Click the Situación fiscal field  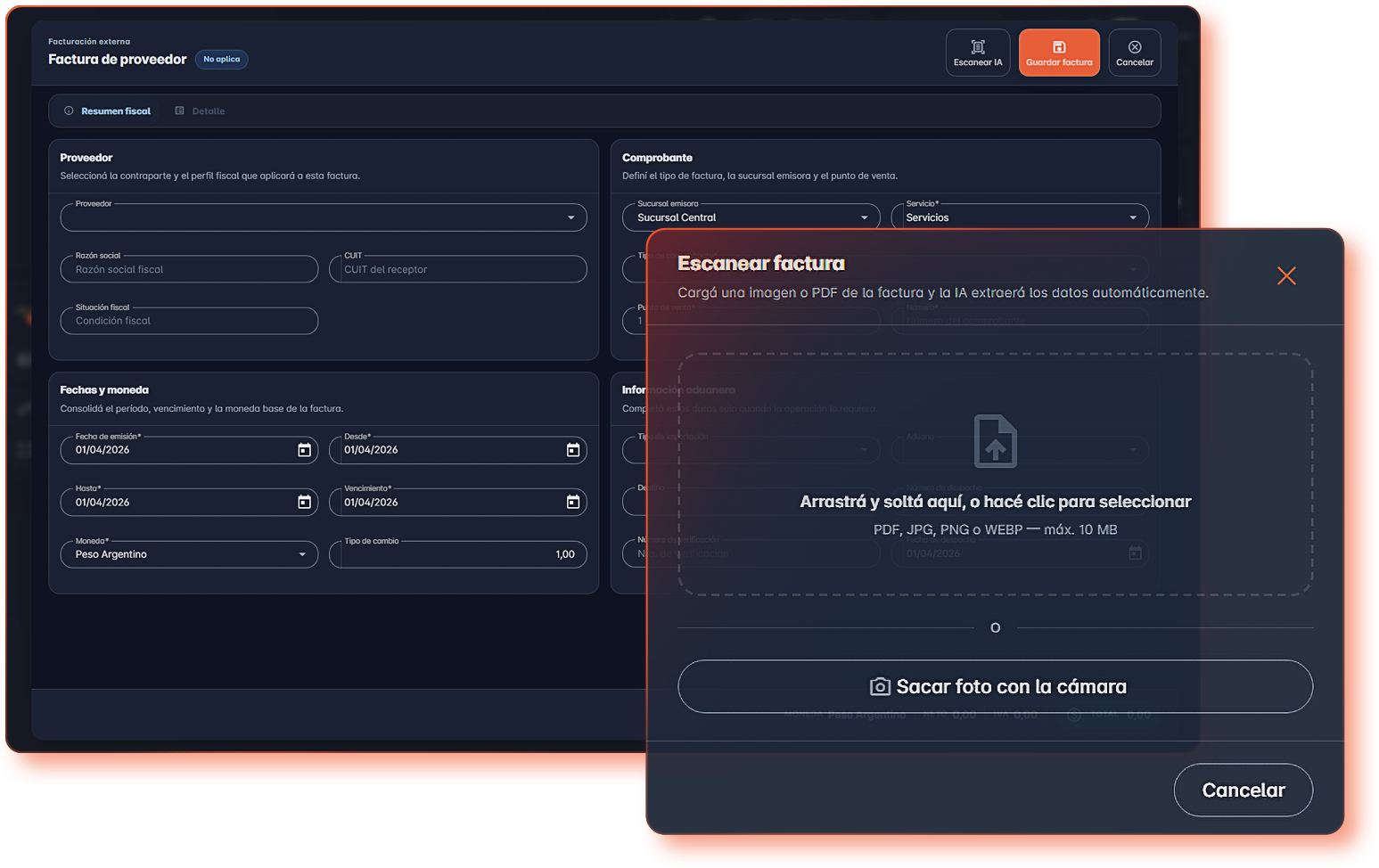pyautogui.click(x=189, y=321)
